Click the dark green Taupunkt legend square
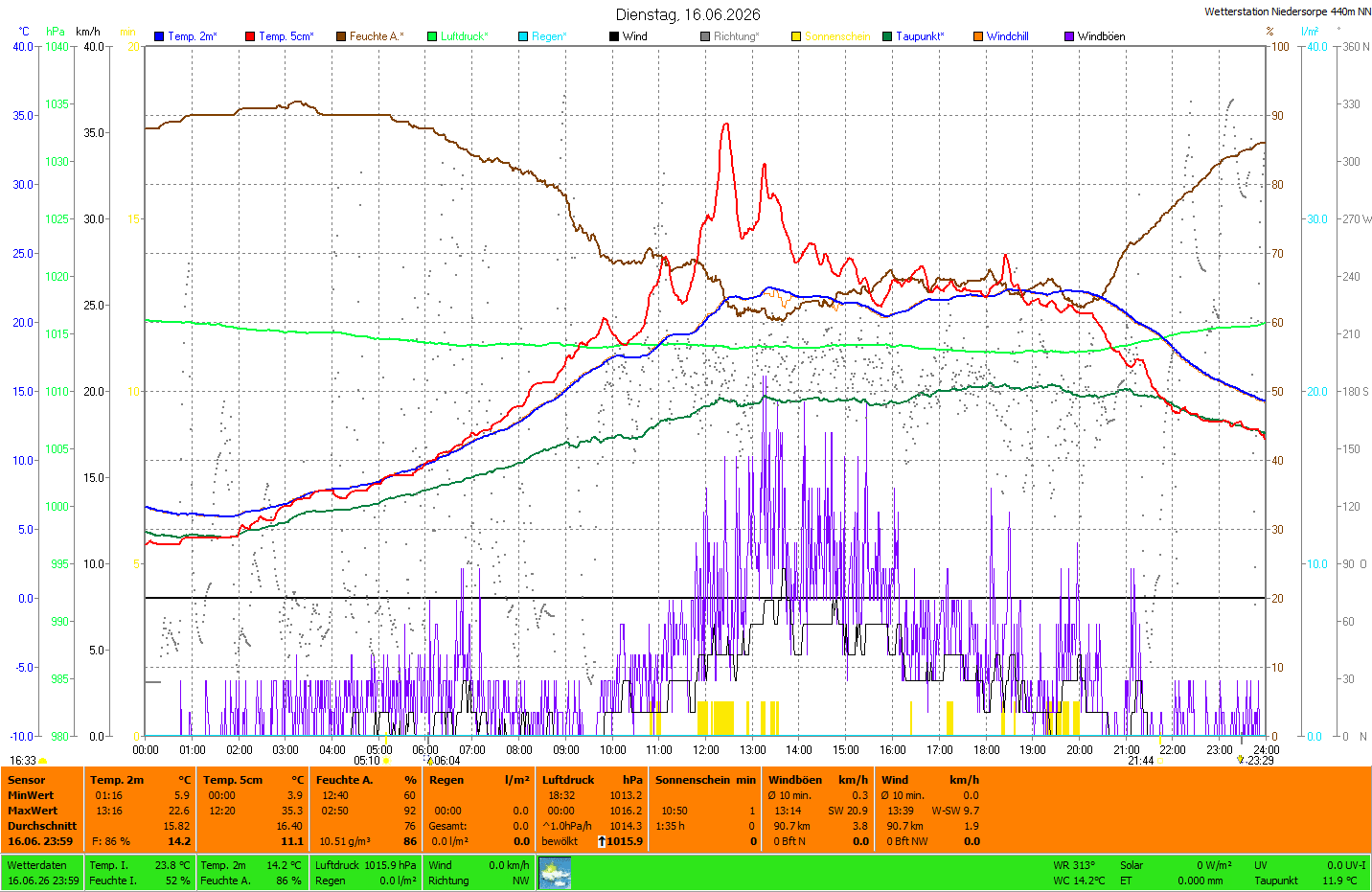Screen dimensions: 1372x892 click(x=887, y=36)
